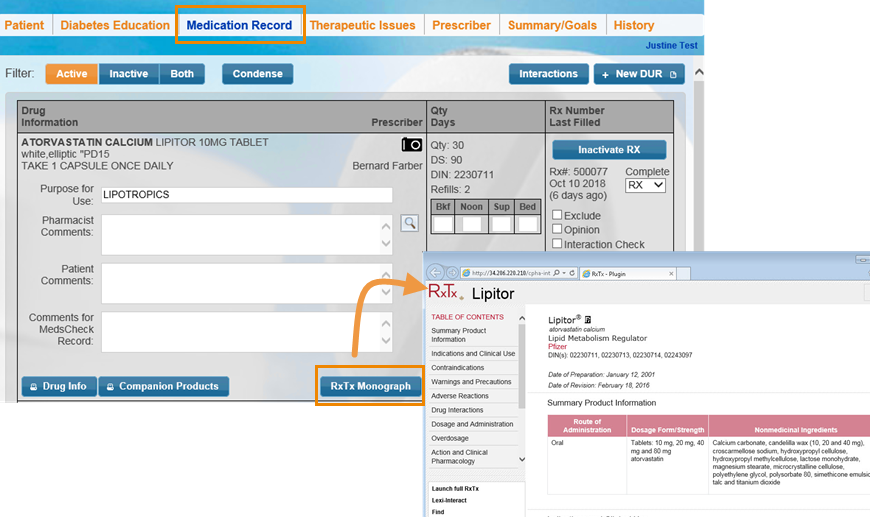Open the Drug Info button
The width and height of the screenshot is (870, 517).
(59, 386)
